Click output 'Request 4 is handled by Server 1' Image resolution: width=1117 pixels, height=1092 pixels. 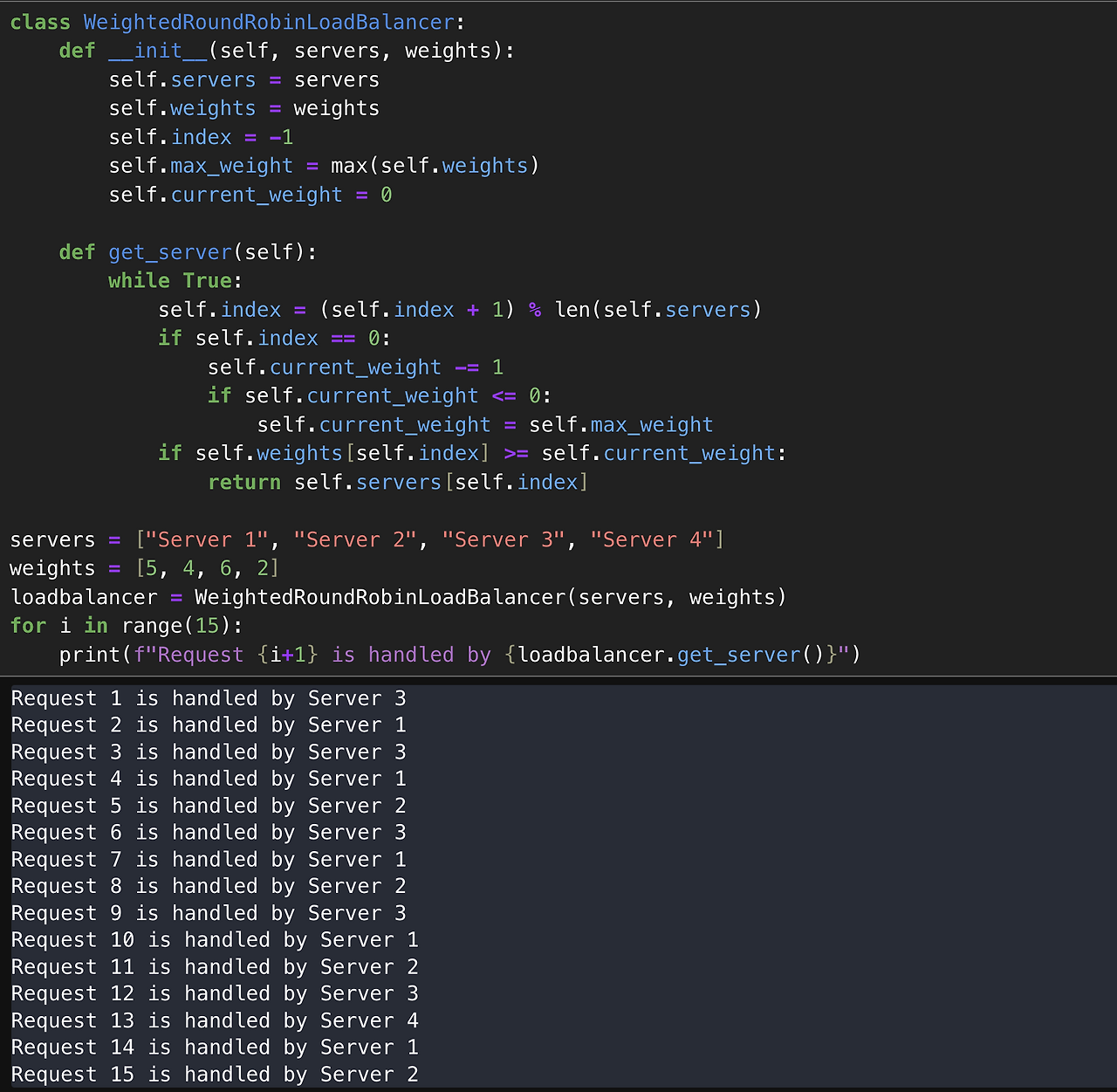coord(209,779)
